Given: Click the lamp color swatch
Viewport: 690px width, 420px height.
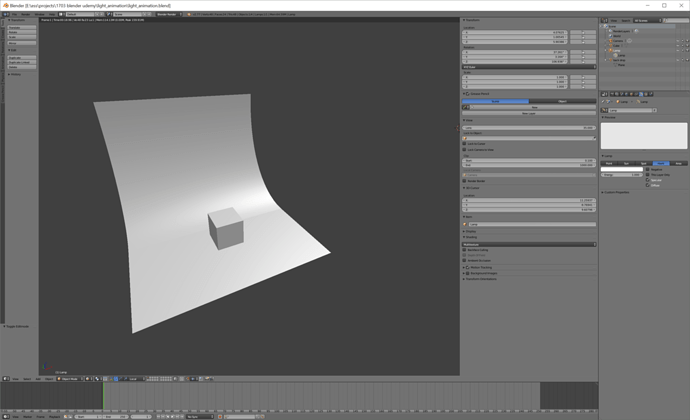Looking at the screenshot, I should point(622,169).
